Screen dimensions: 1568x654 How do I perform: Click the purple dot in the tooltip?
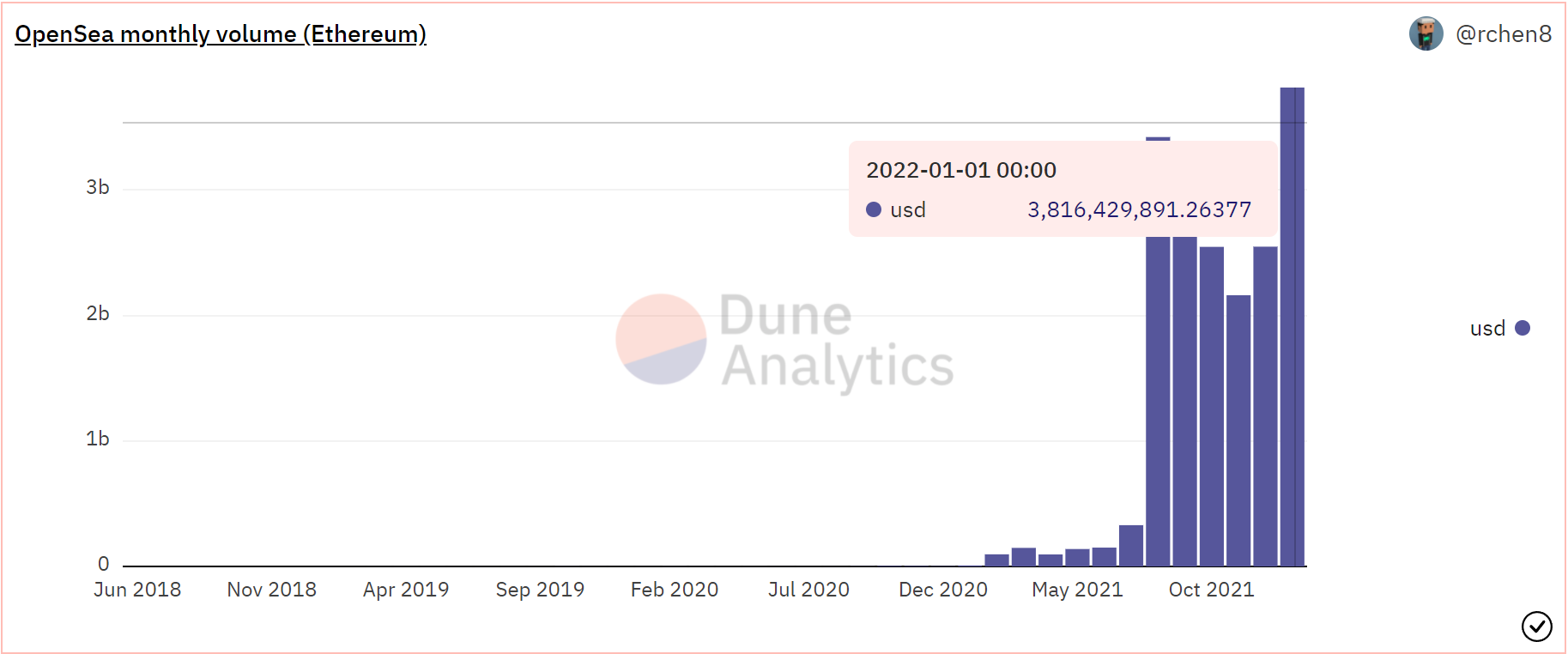874,209
